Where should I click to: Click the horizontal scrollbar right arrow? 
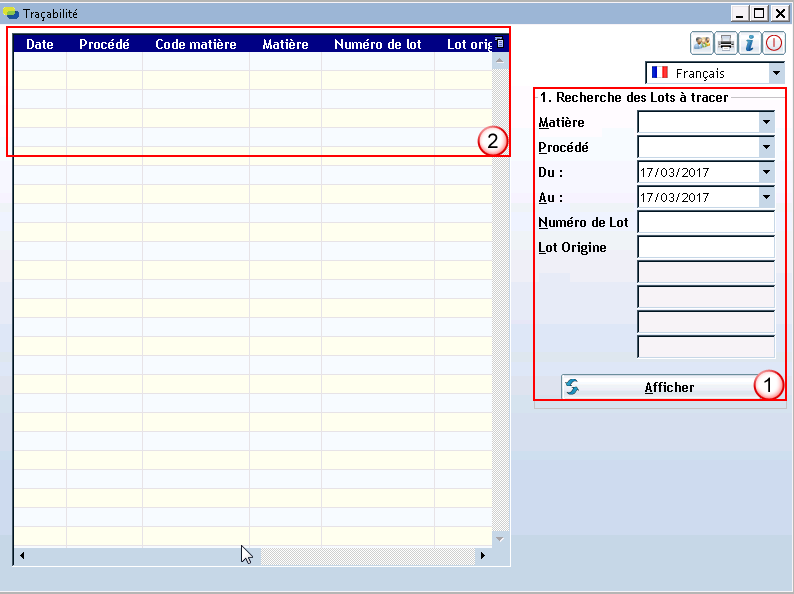(483, 556)
